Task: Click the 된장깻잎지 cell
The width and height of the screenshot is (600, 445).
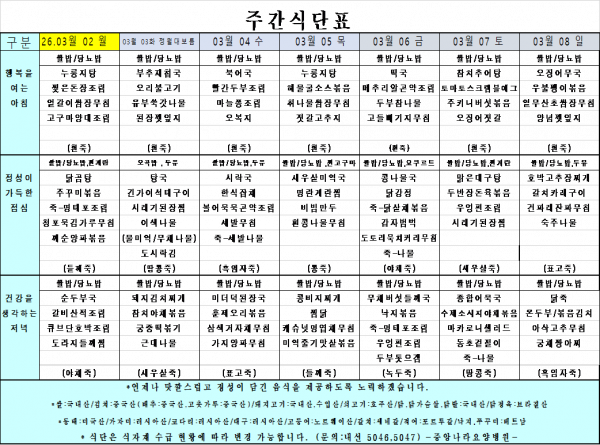Action: point(158,118)
